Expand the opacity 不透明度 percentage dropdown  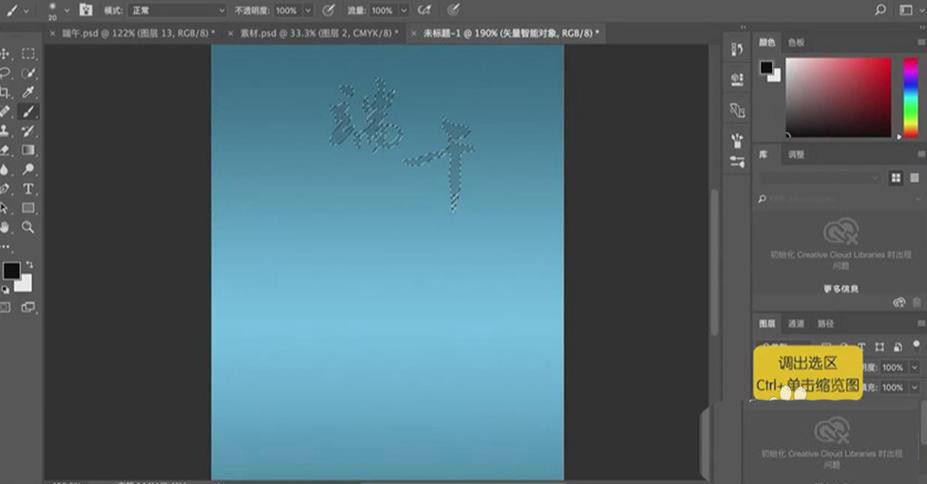pos(307,10)
